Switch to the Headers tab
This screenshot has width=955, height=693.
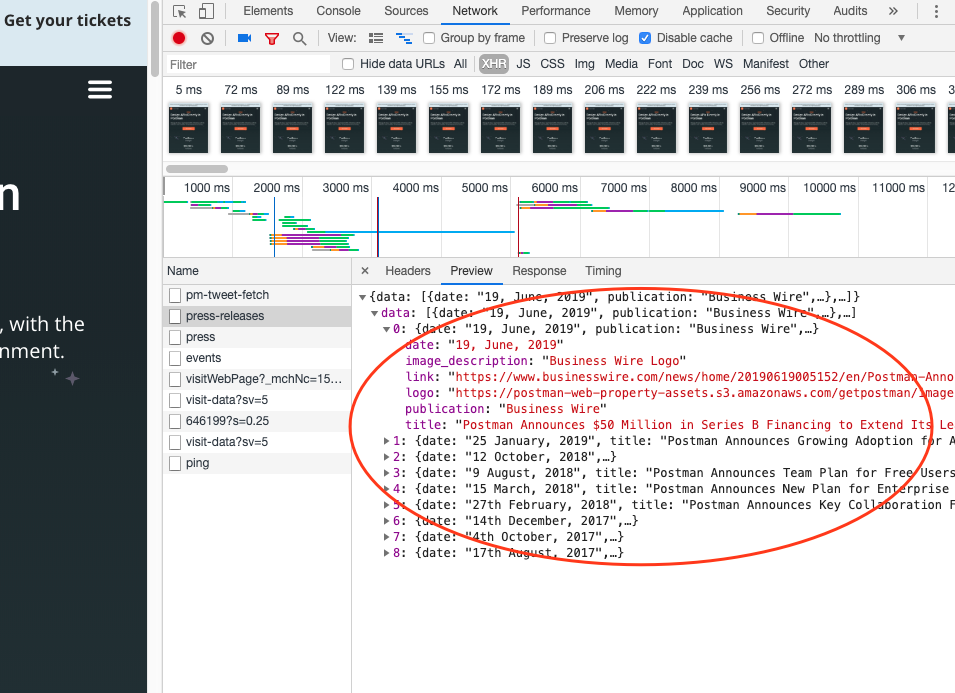click(407, 271)
